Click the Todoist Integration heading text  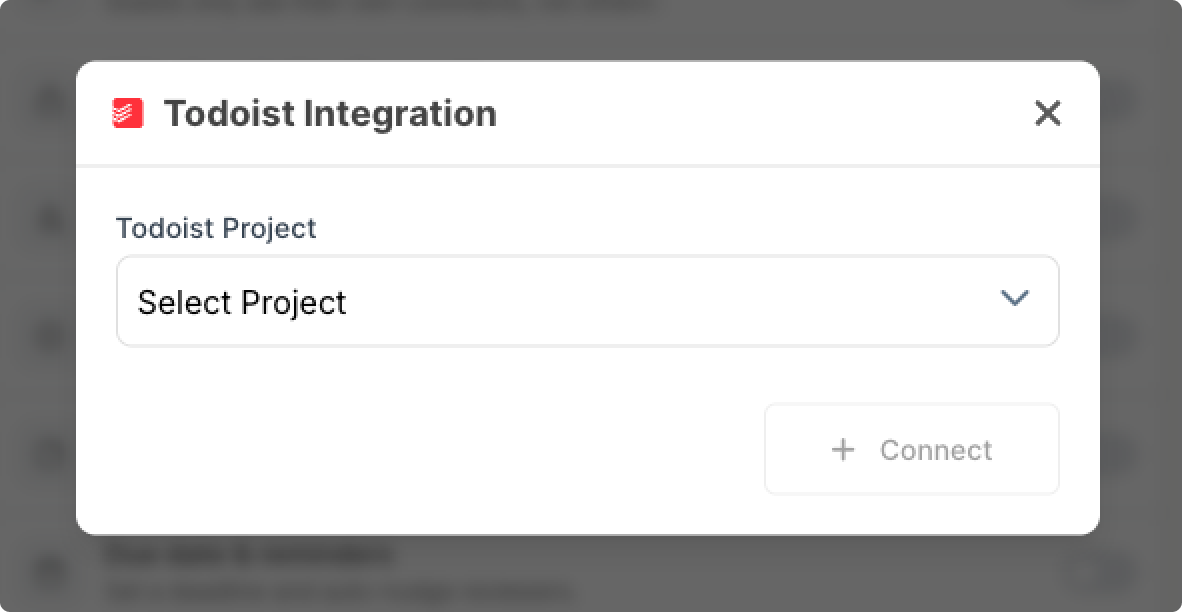(x=330, y=114)
